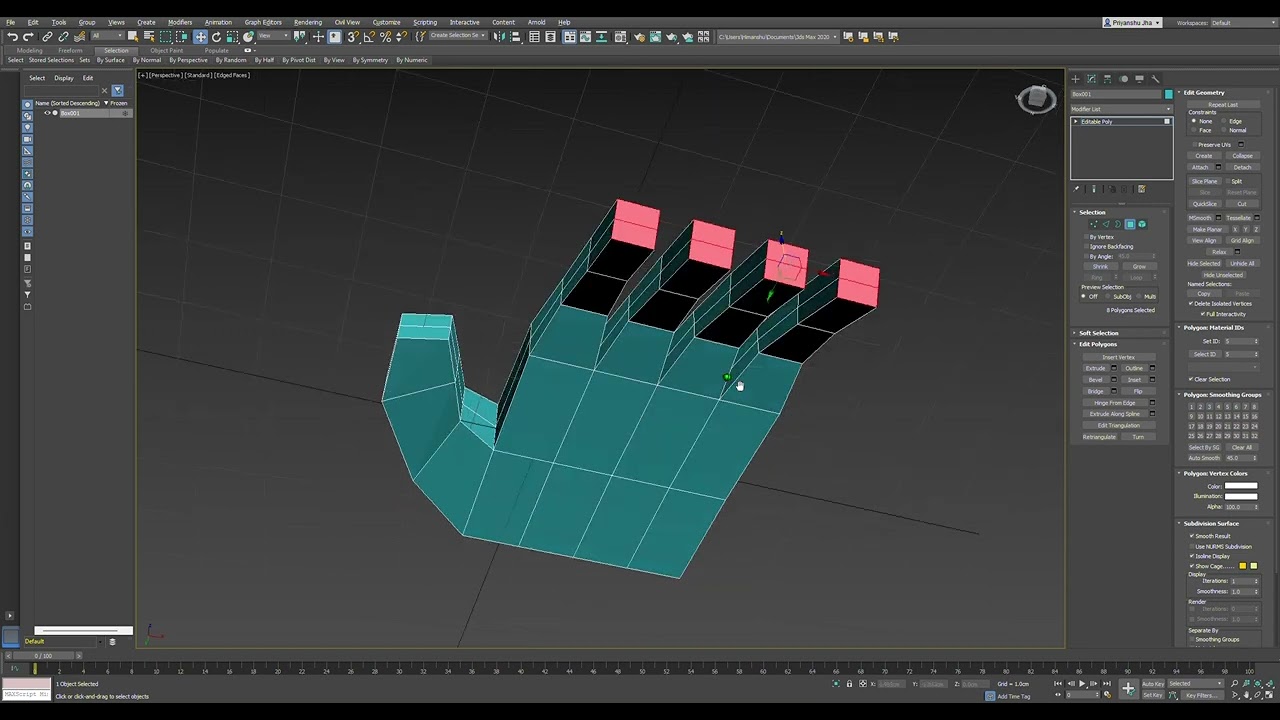Toggle Delete Isolated Vertices checkbox

coord(1192,304)
